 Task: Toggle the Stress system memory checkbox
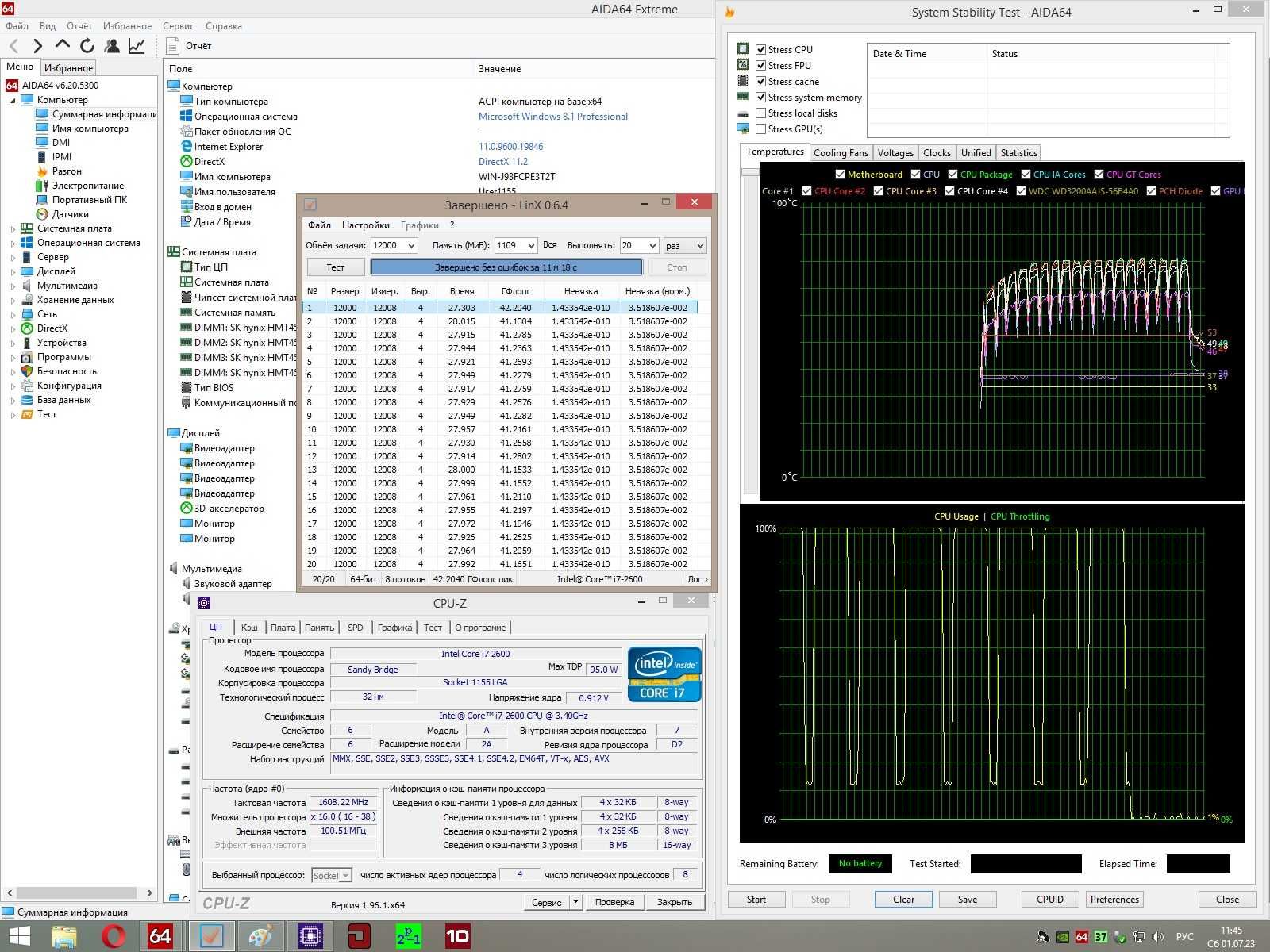point(760,97)
